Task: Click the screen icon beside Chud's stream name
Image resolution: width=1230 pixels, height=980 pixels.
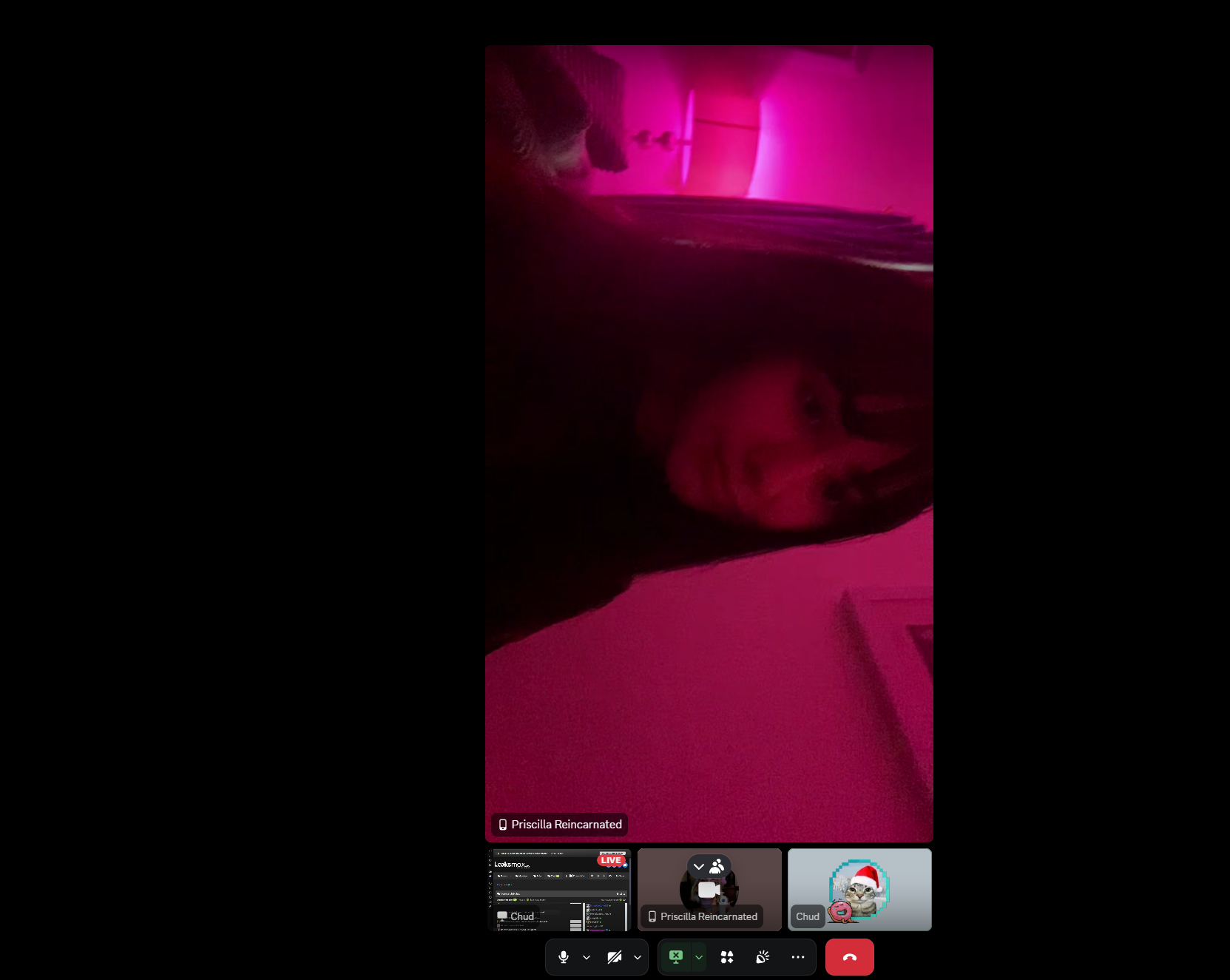Action: tap(502, 916)
